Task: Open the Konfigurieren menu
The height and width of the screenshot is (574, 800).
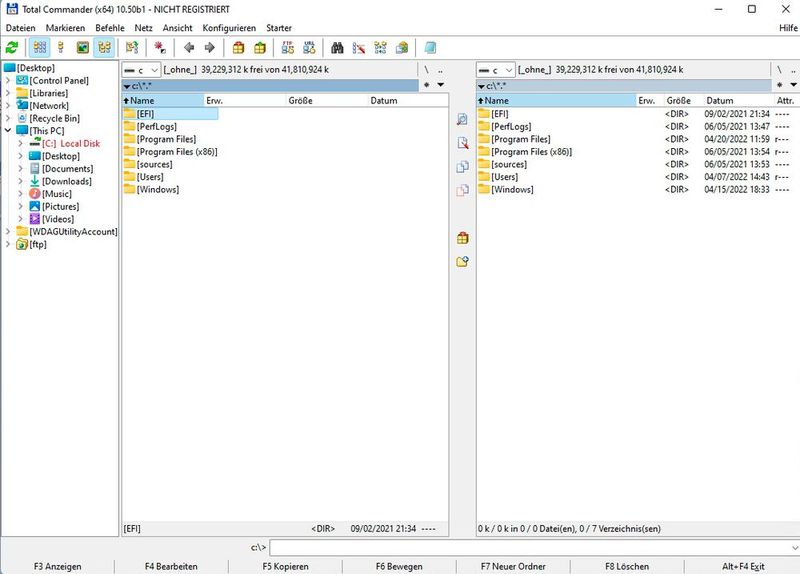Action: [229, 28]
